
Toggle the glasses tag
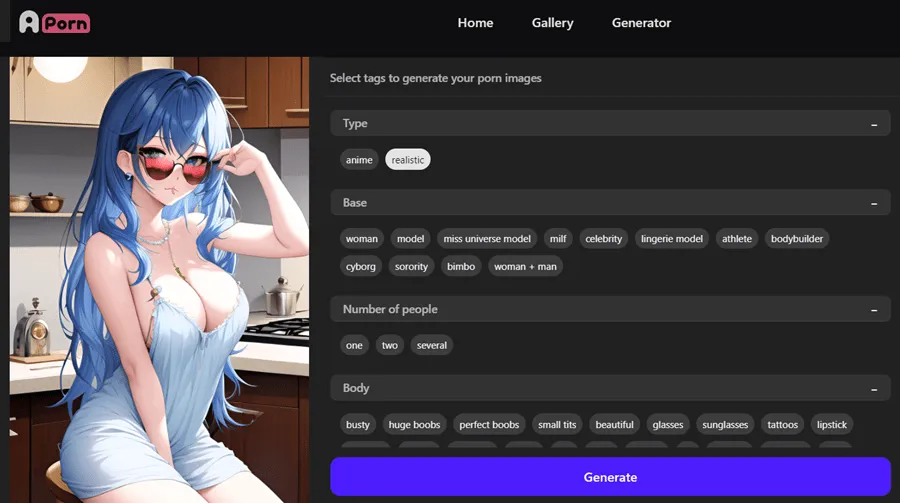668,424
